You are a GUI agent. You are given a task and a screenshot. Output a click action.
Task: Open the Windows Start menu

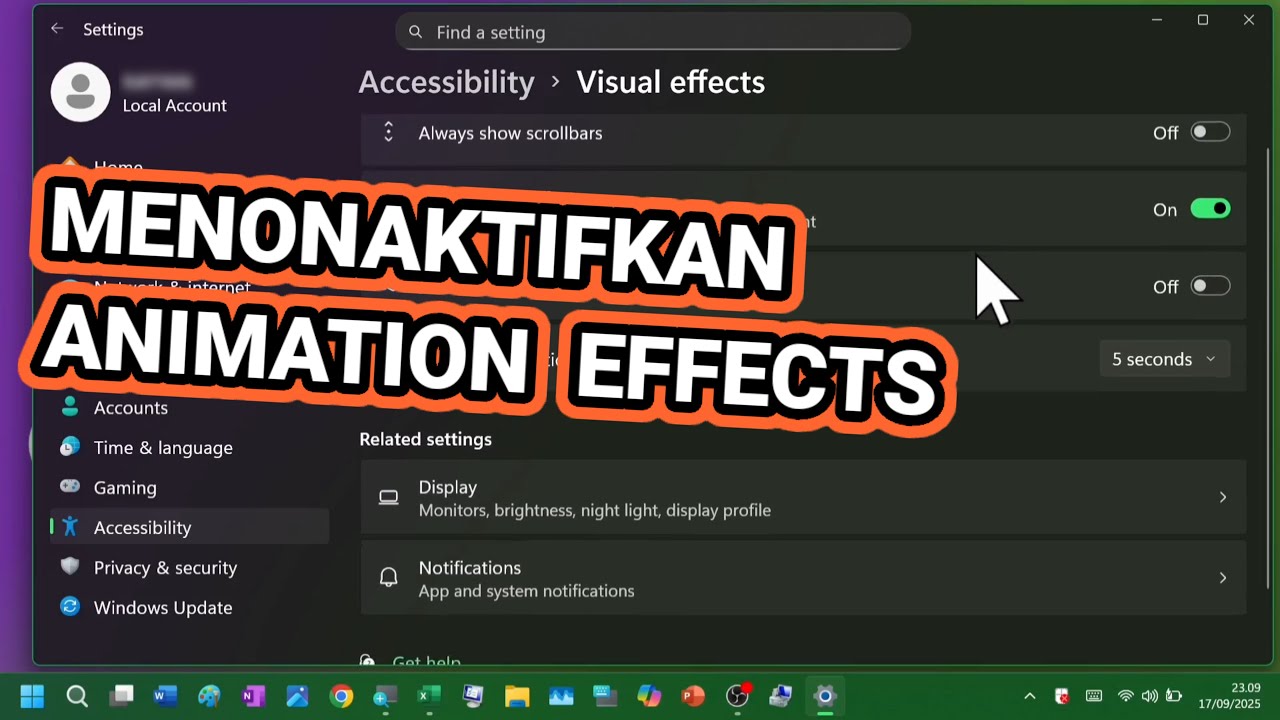(32, 696)
